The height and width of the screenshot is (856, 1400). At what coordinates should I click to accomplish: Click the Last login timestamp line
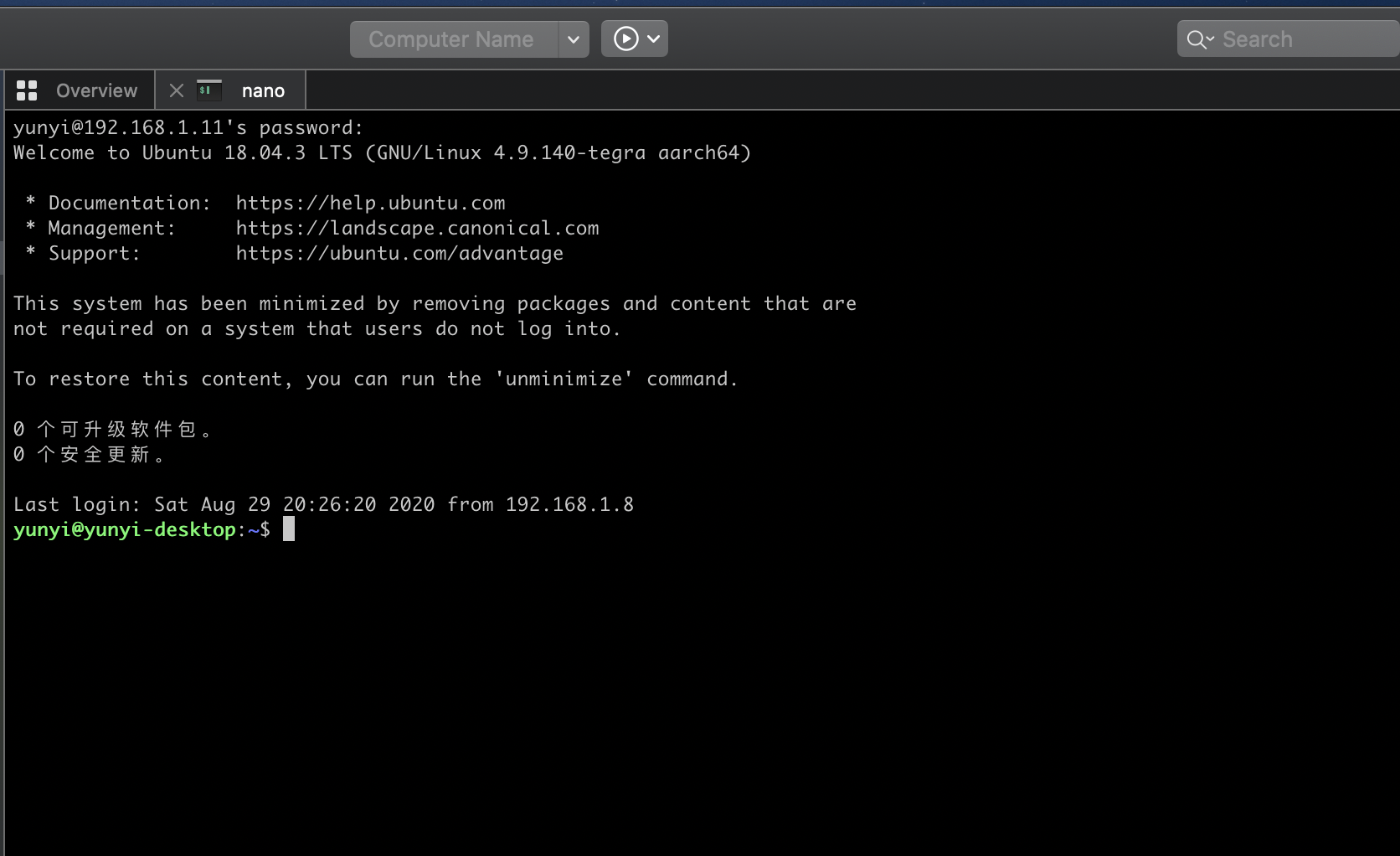(322, 504)
